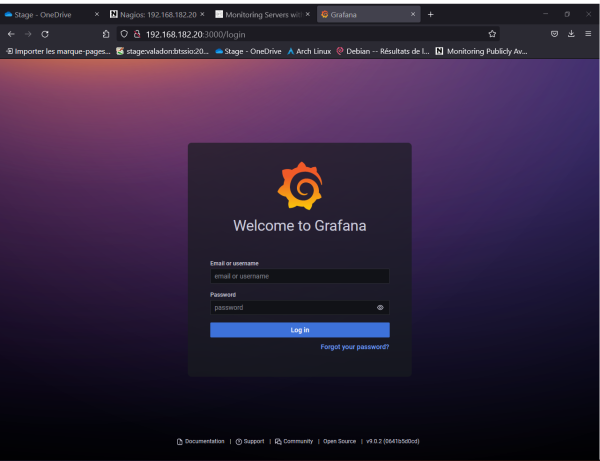The image size is (600, 461).
Task: Open the Debian -- Résultats bookmark
Action: 383,51
